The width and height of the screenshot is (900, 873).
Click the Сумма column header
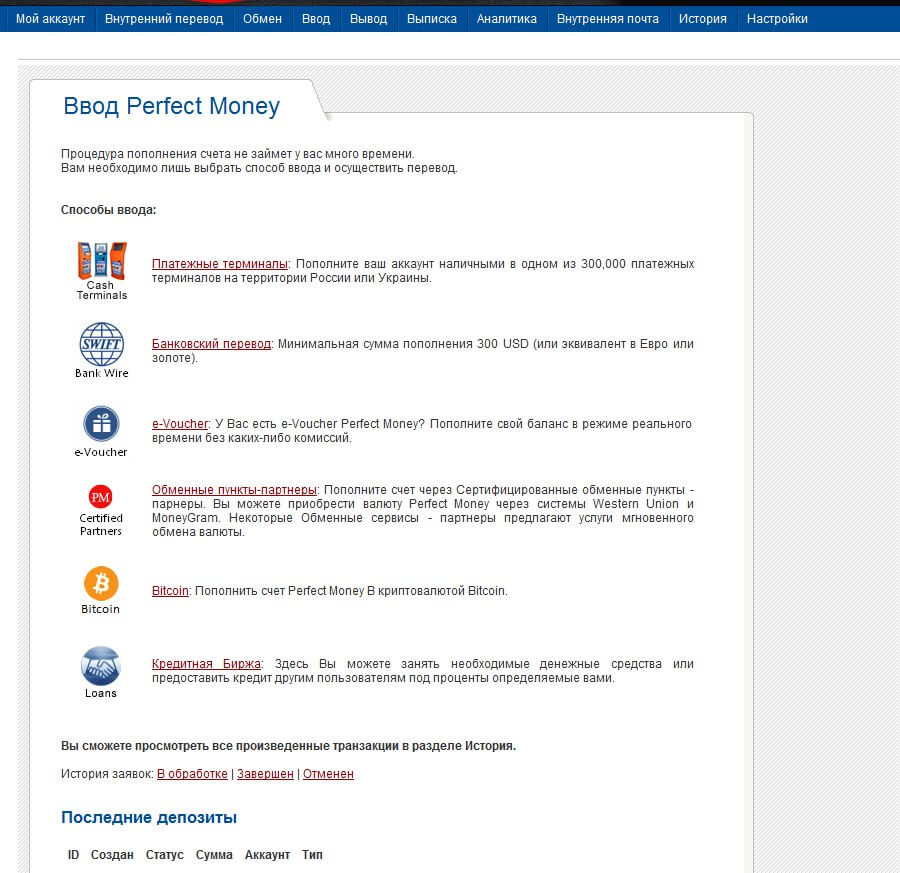pyautogui.click(x=214, y=855)
